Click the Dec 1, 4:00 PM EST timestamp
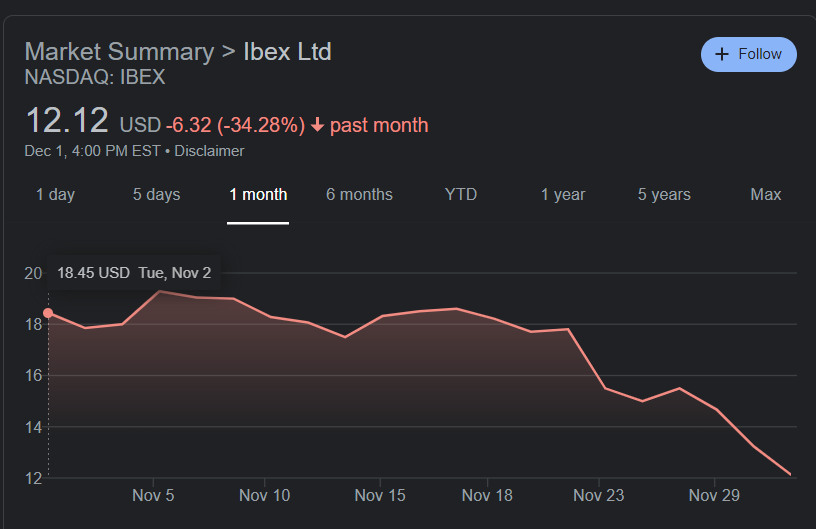Screen dimensions: 816x529 (x=92, y=151)
